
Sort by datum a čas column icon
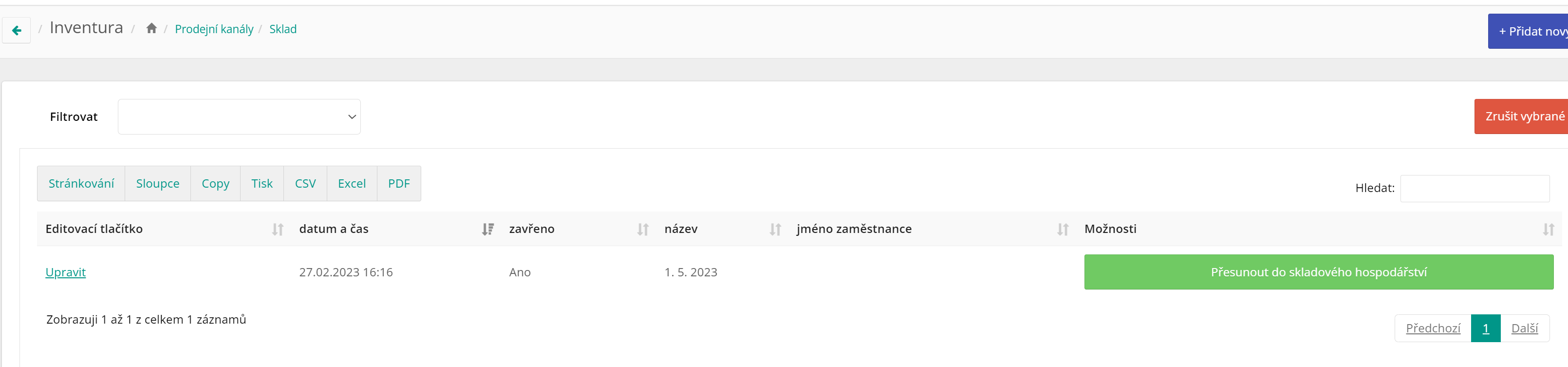pyautogui.click(x=487, y=229)
